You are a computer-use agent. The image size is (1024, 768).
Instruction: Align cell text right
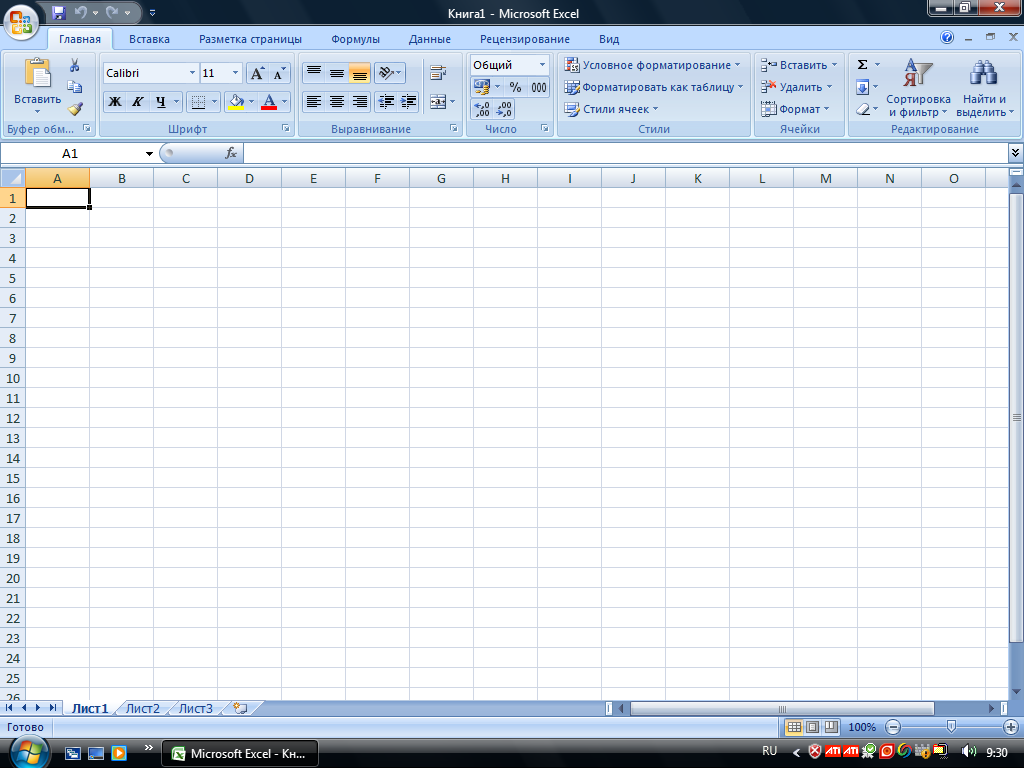click(359, 101)
